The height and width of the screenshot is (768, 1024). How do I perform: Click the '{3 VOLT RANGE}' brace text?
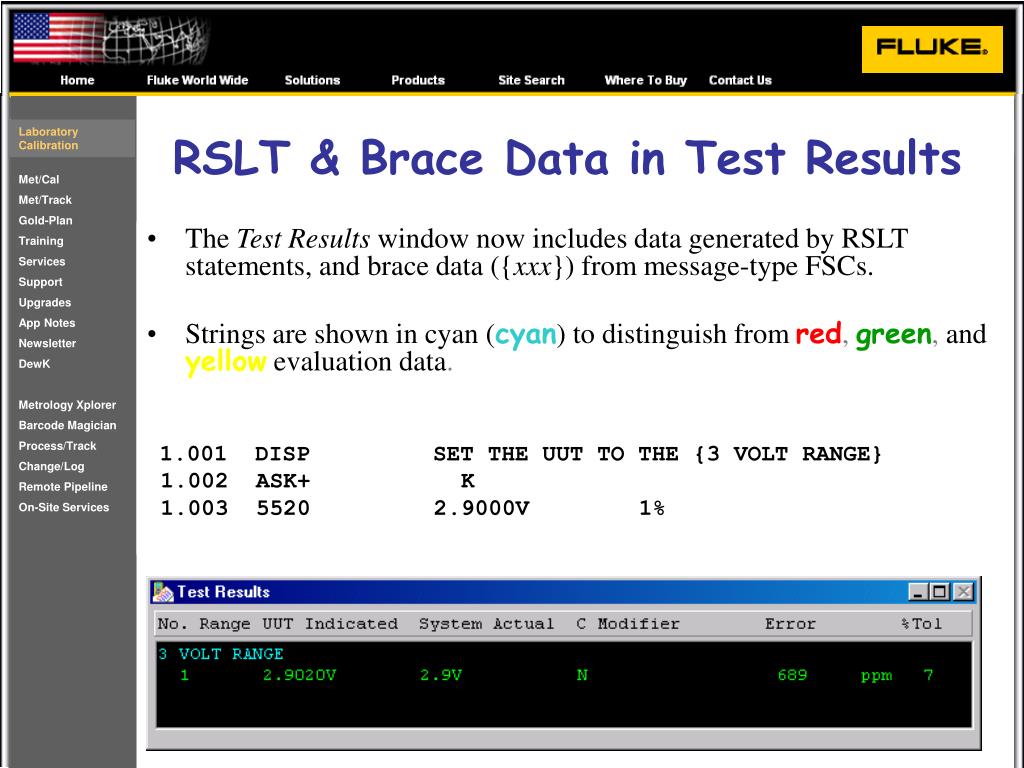(788, 453)
